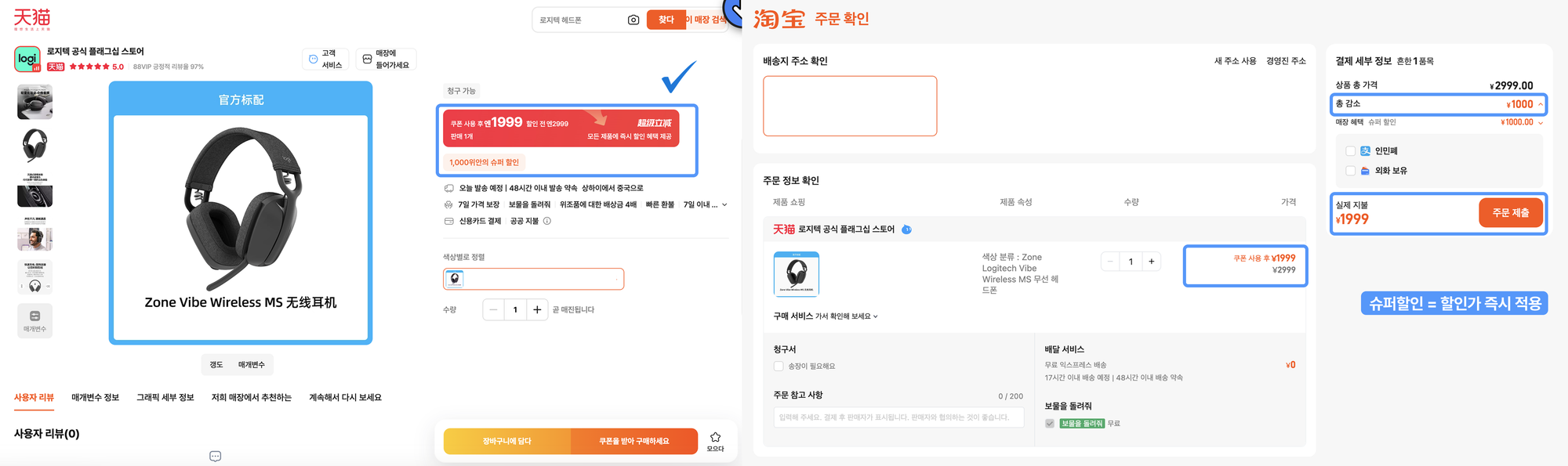Viewport: 1568px width, 466px height.
Task: Select first headset lifestyle thumbnail
Action: coord(34,103)
